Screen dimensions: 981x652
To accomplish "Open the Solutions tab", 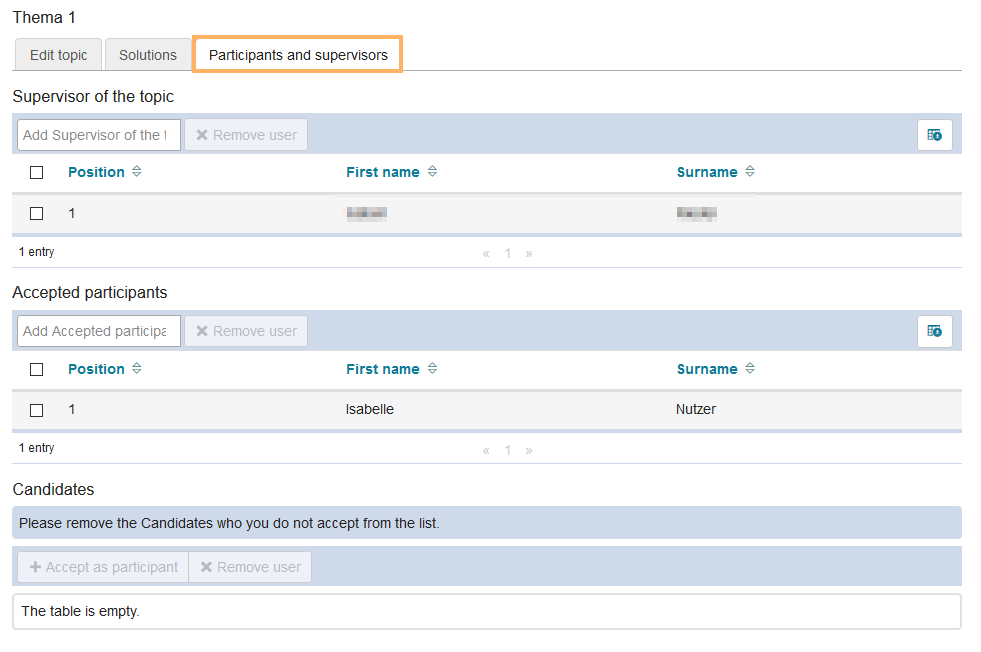I will click(x=148, y=55).
